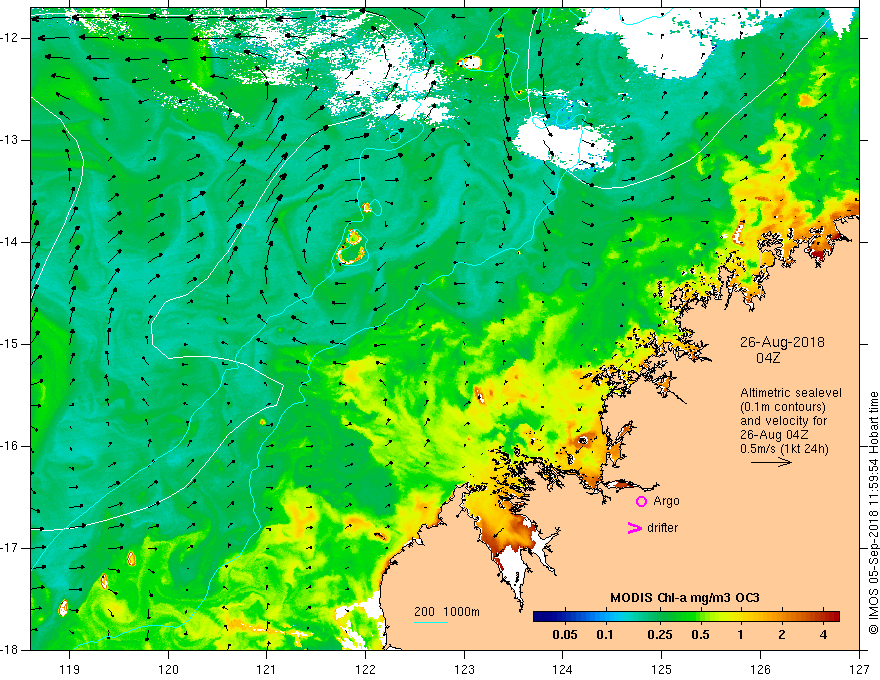Click the "and velocity for" caption line

[x=783, y=421]
